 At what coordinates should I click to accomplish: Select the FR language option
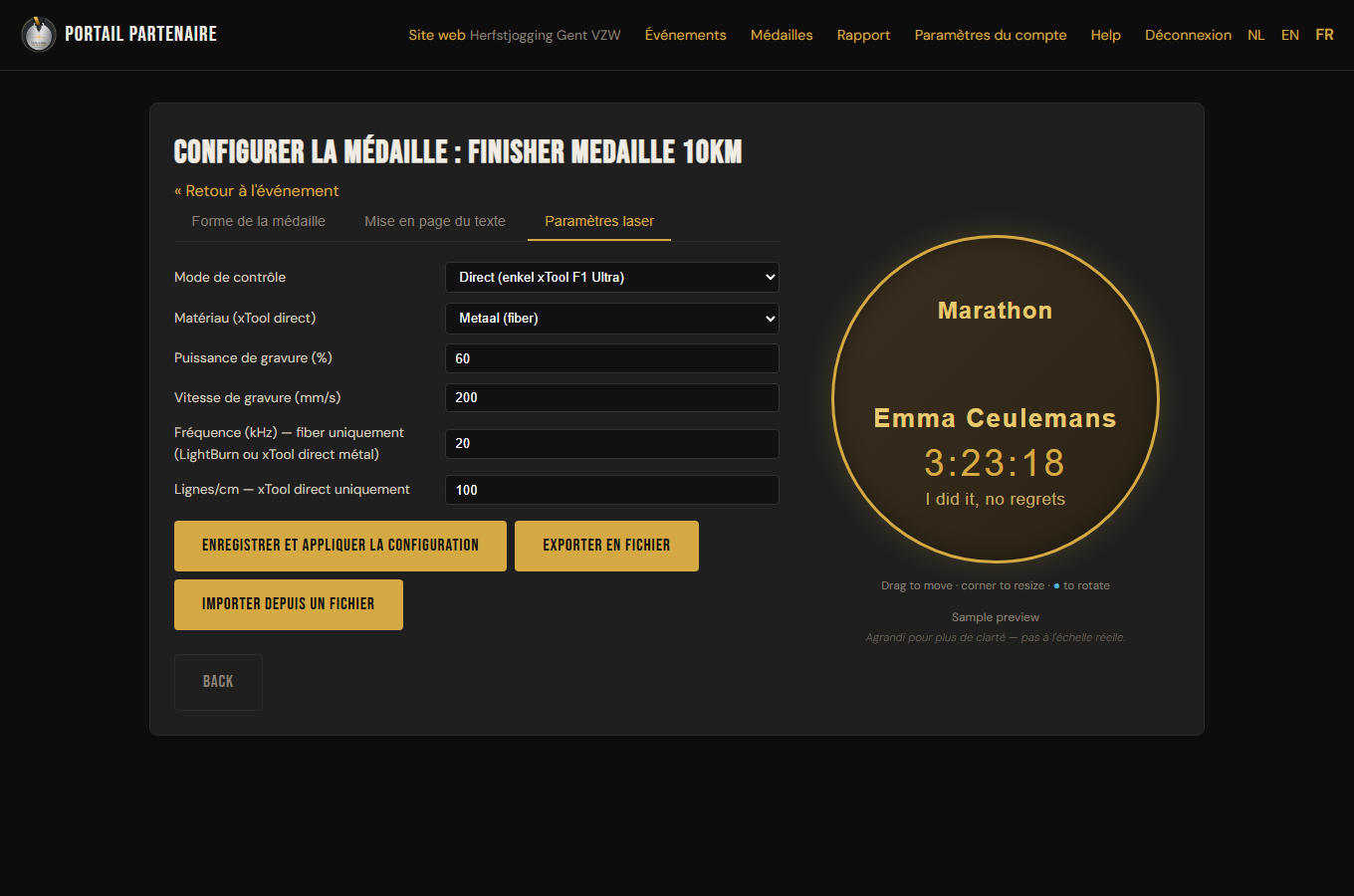point(1324,35)
